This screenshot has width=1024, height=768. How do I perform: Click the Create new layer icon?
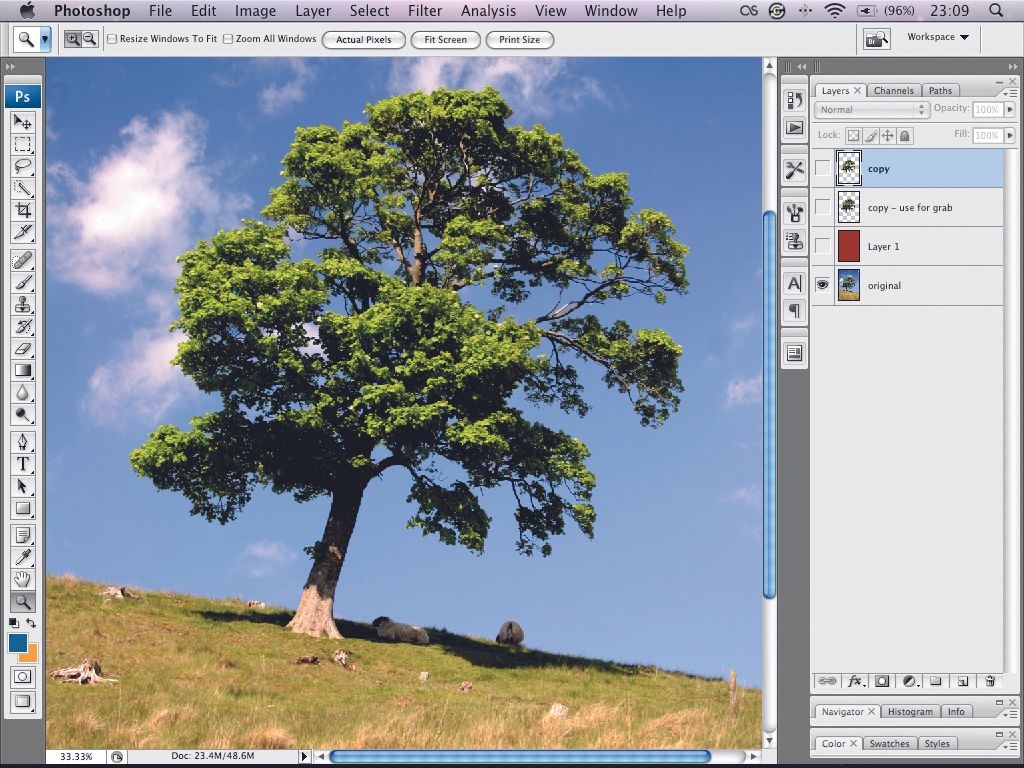click(x=964, y=681)
